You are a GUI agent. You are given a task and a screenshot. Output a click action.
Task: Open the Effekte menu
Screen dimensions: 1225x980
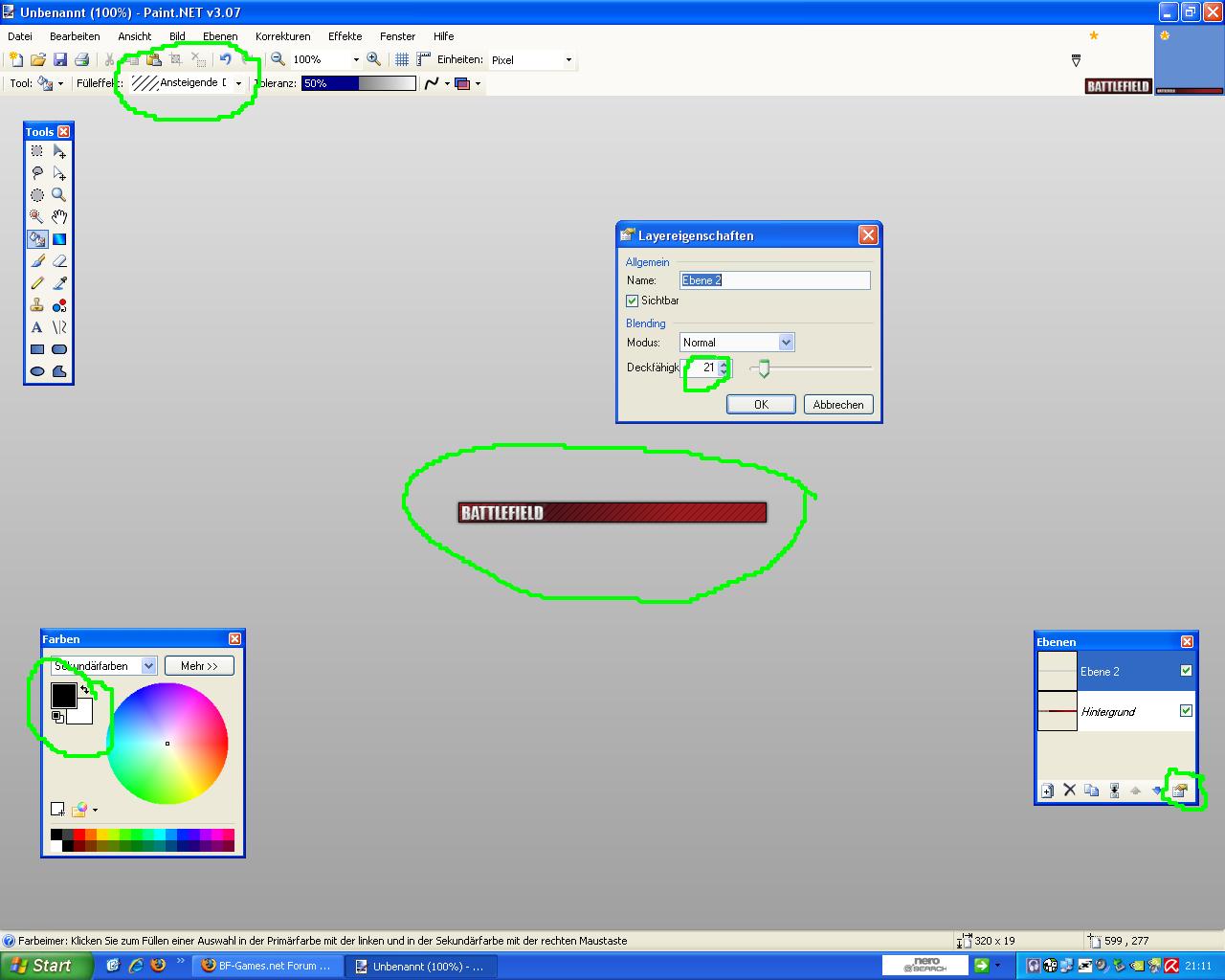(345, 36)
